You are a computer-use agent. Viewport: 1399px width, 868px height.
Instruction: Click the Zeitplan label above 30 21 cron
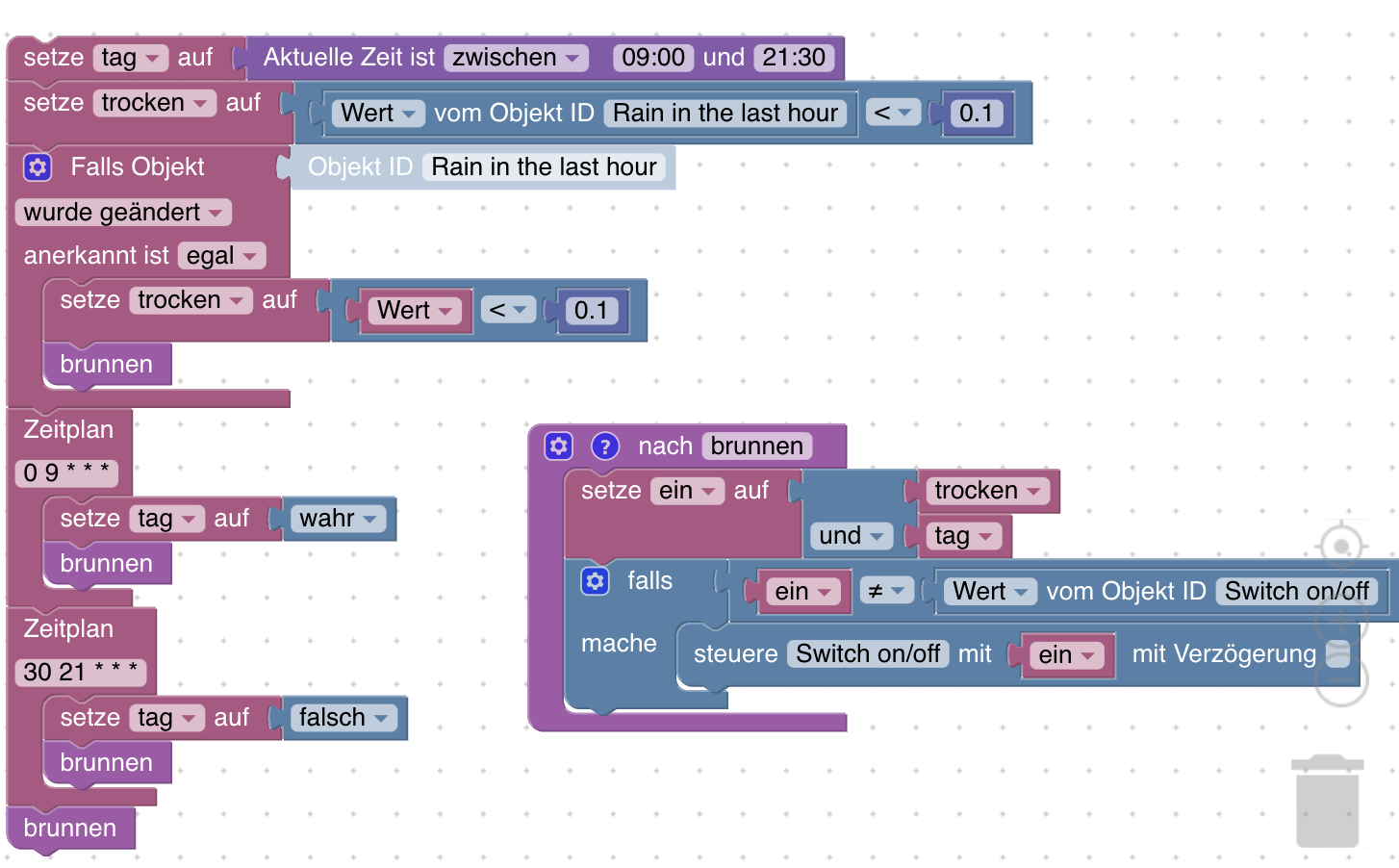[68, 629]
